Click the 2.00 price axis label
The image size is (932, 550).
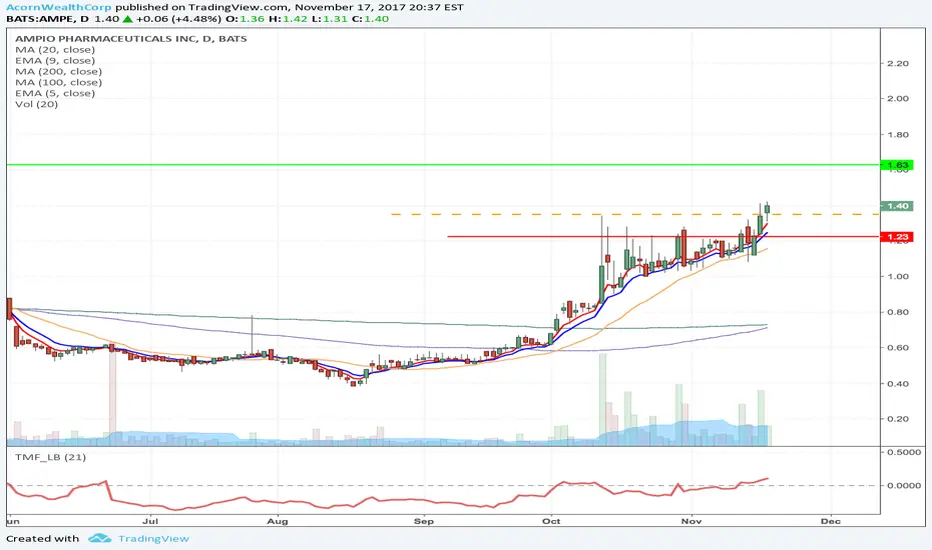coord(898,99)
